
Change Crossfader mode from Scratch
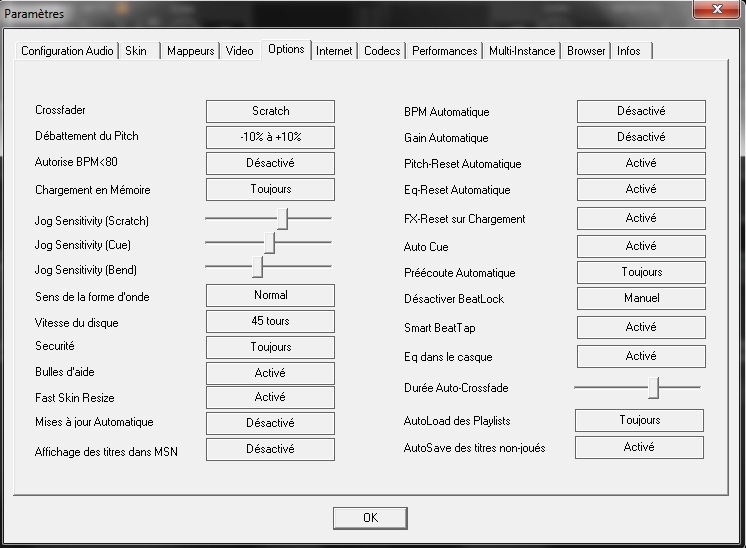[x=270, y=112]
